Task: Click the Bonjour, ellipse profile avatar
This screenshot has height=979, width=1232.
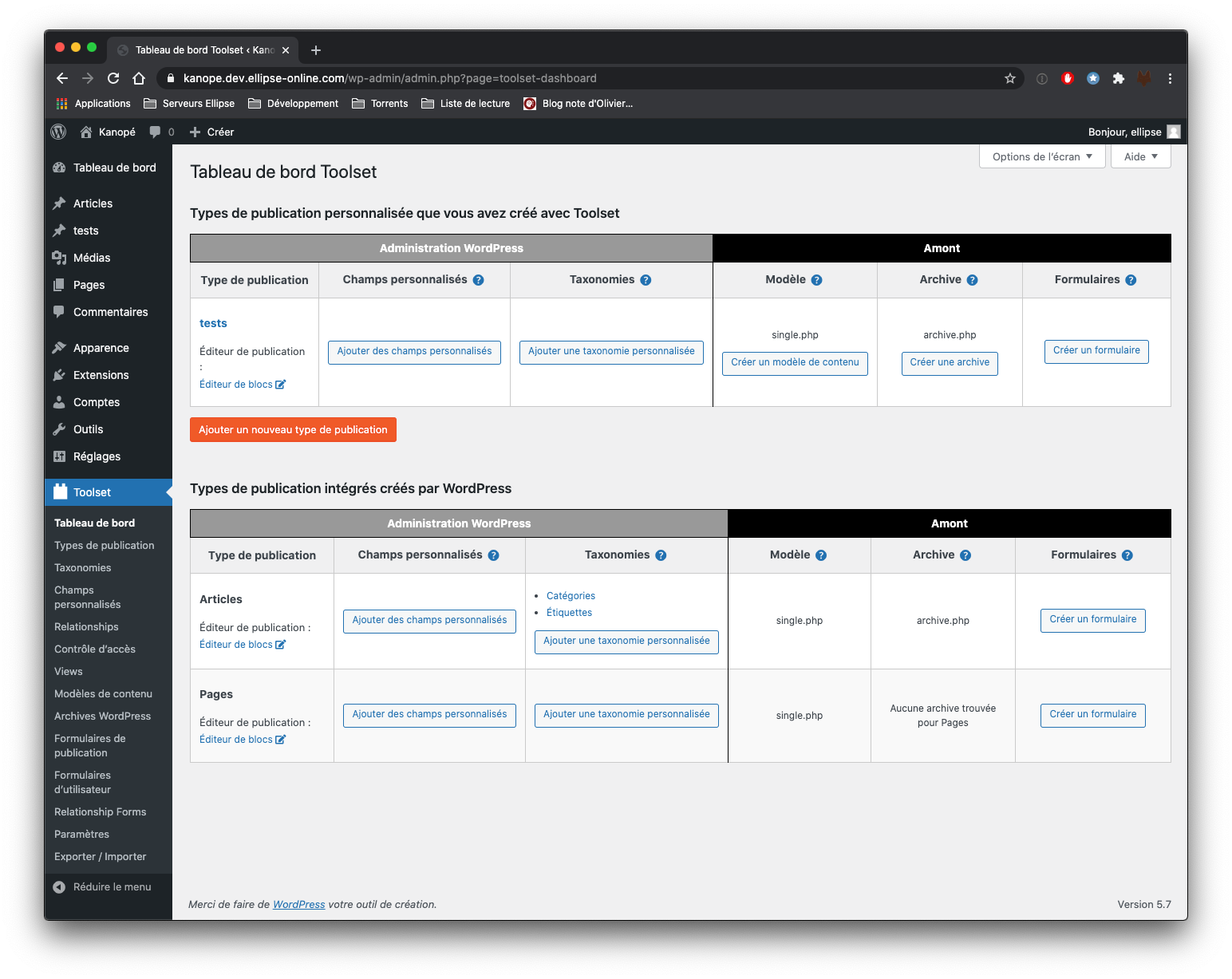Action: click(1174, 132)
